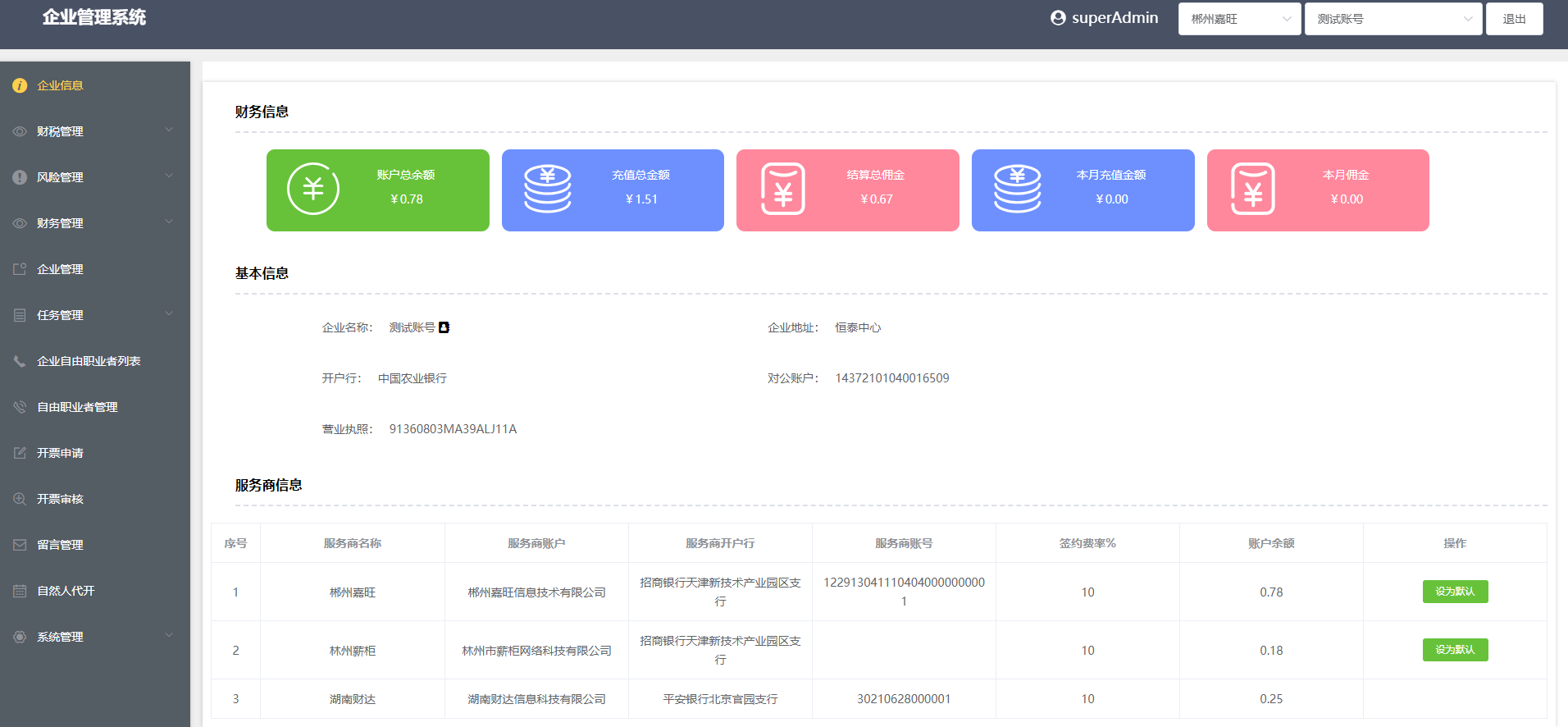The image size is (1568, 727).
Task: Click the 平安银行北京官园支行 cell
Action: coord(720,699)
